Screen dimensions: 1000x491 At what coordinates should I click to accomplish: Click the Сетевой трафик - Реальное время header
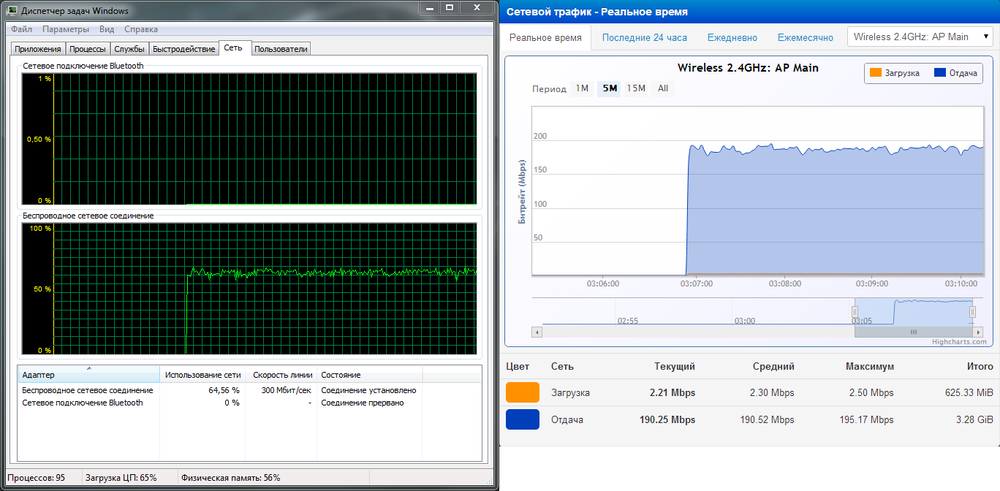coord(597,12)
